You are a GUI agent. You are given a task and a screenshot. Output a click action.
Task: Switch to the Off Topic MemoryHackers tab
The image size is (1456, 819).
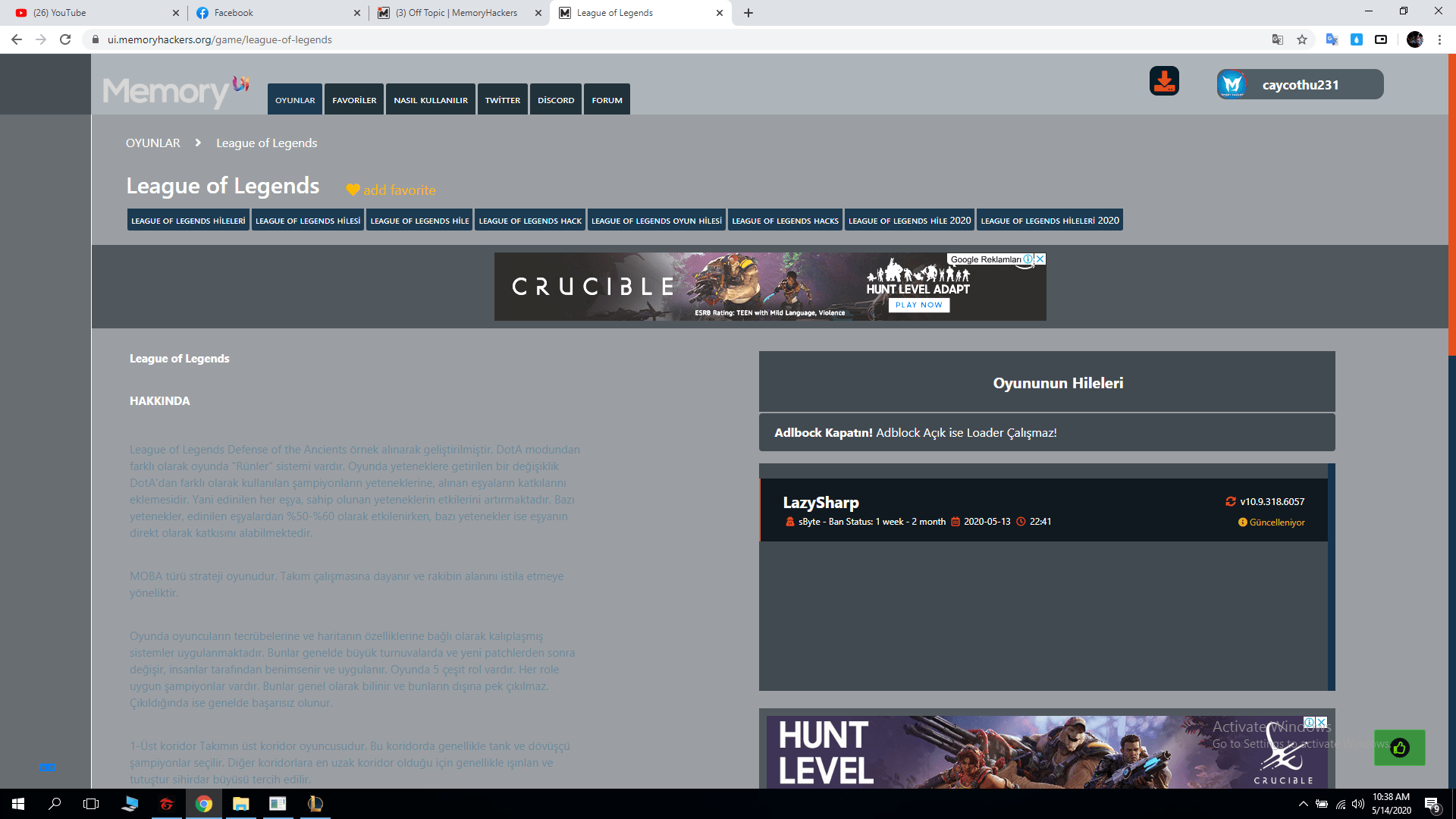point(460,13)
